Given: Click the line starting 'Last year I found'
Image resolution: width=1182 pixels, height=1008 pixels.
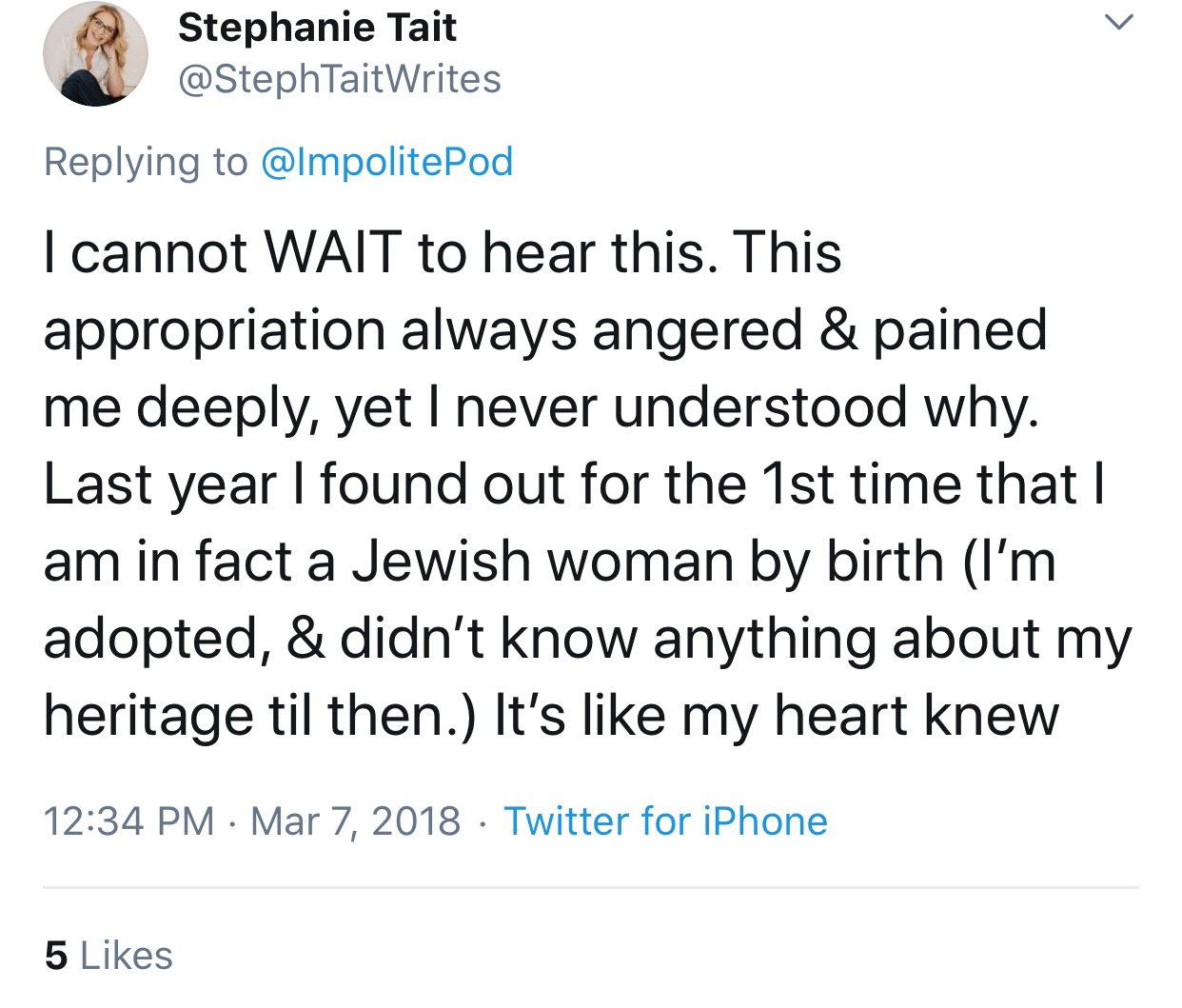Looking at the screenshot, I should (x=574, y=484).
